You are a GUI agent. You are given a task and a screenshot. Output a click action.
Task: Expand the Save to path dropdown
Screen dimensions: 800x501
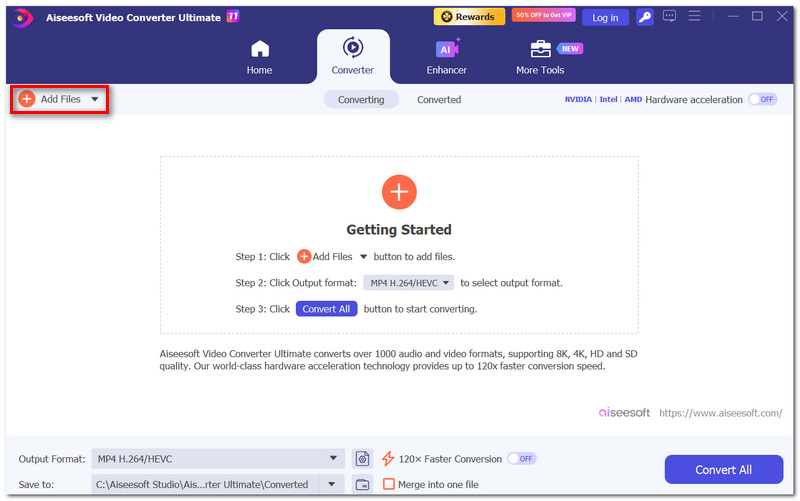(332, 484)
